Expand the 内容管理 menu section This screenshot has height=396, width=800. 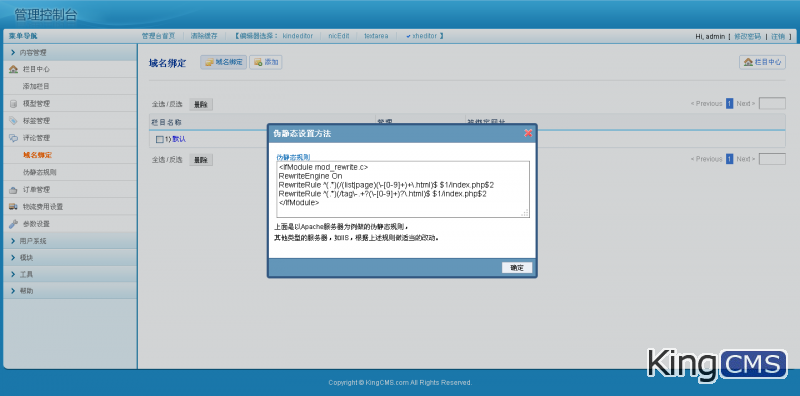coord(70,53)
